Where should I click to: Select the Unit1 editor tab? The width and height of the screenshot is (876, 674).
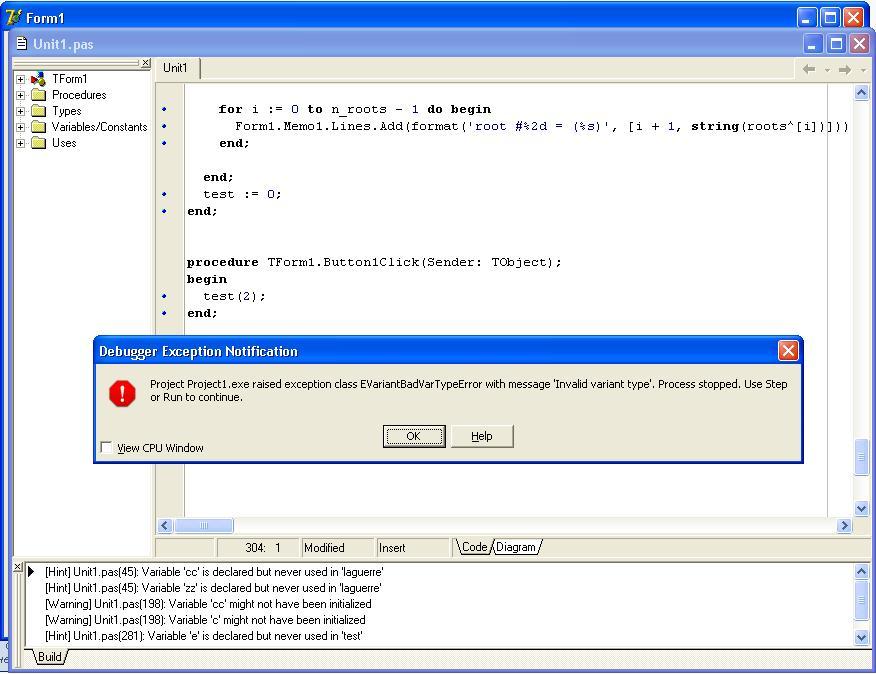[x=176, y=68]
